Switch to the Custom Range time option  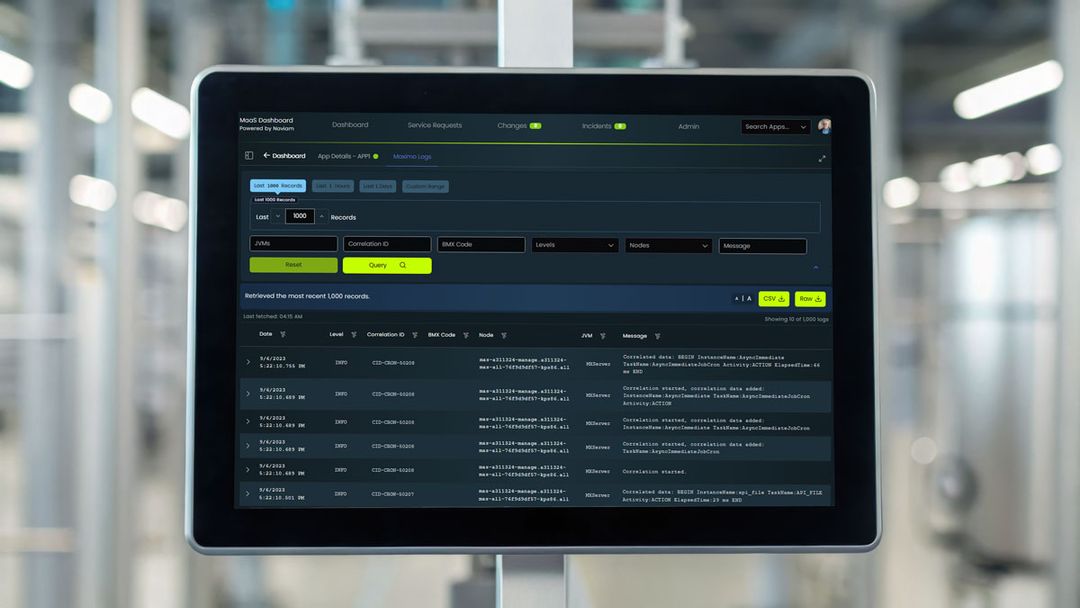[x=424, y=186]
